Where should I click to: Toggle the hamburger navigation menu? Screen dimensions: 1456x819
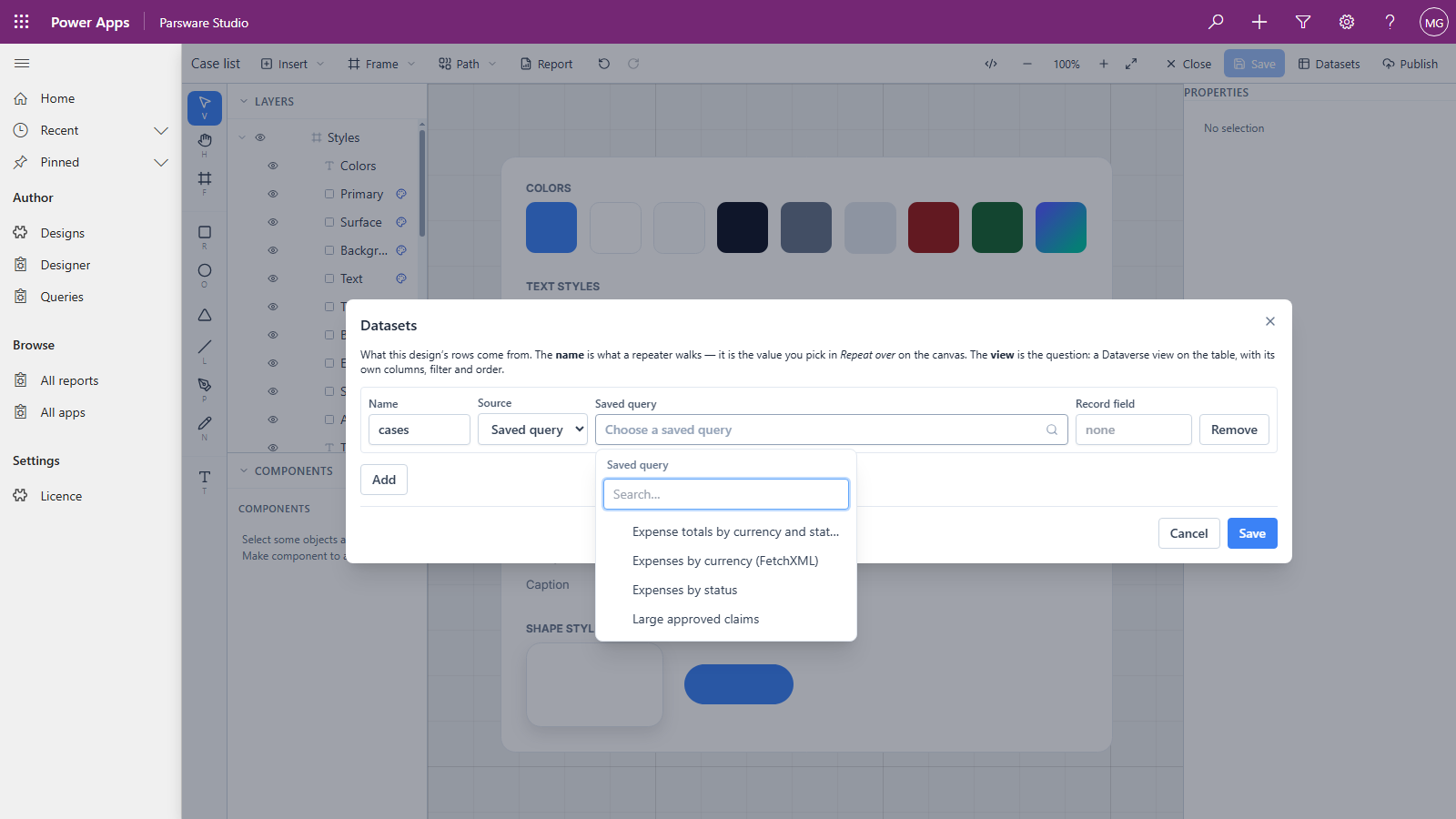[x=22, y=64]
